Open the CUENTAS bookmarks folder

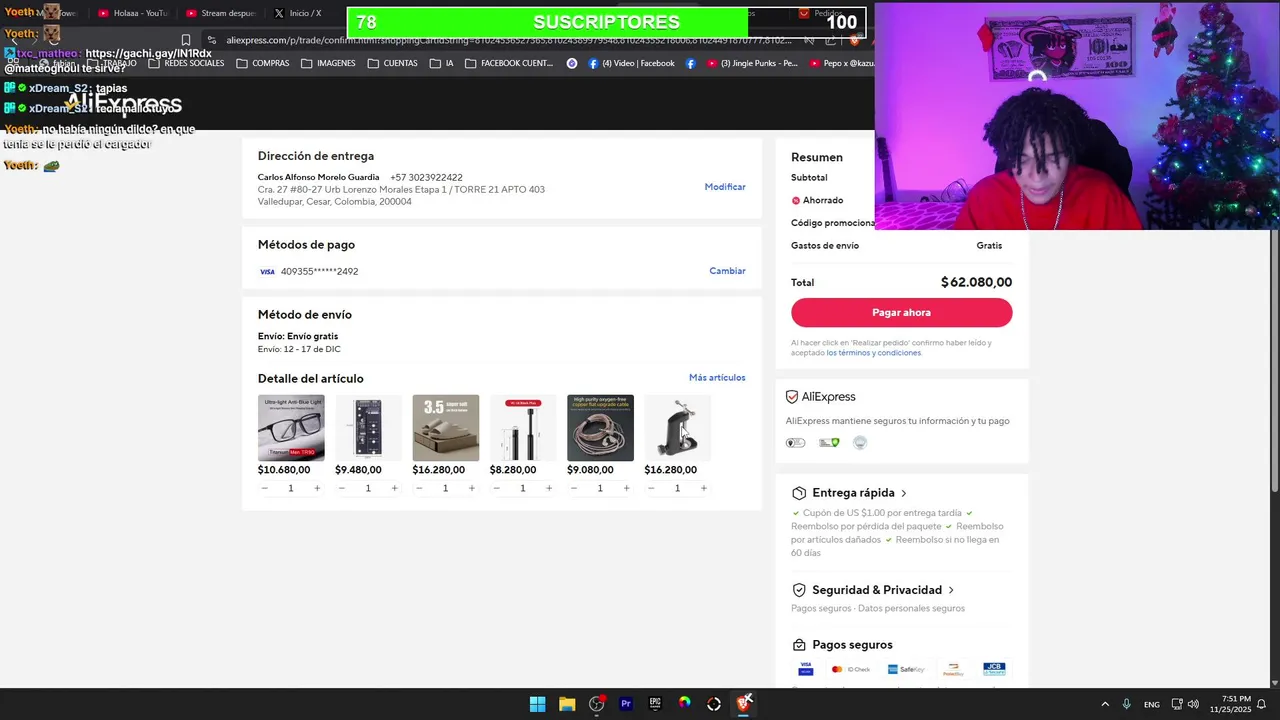point(393,63)
